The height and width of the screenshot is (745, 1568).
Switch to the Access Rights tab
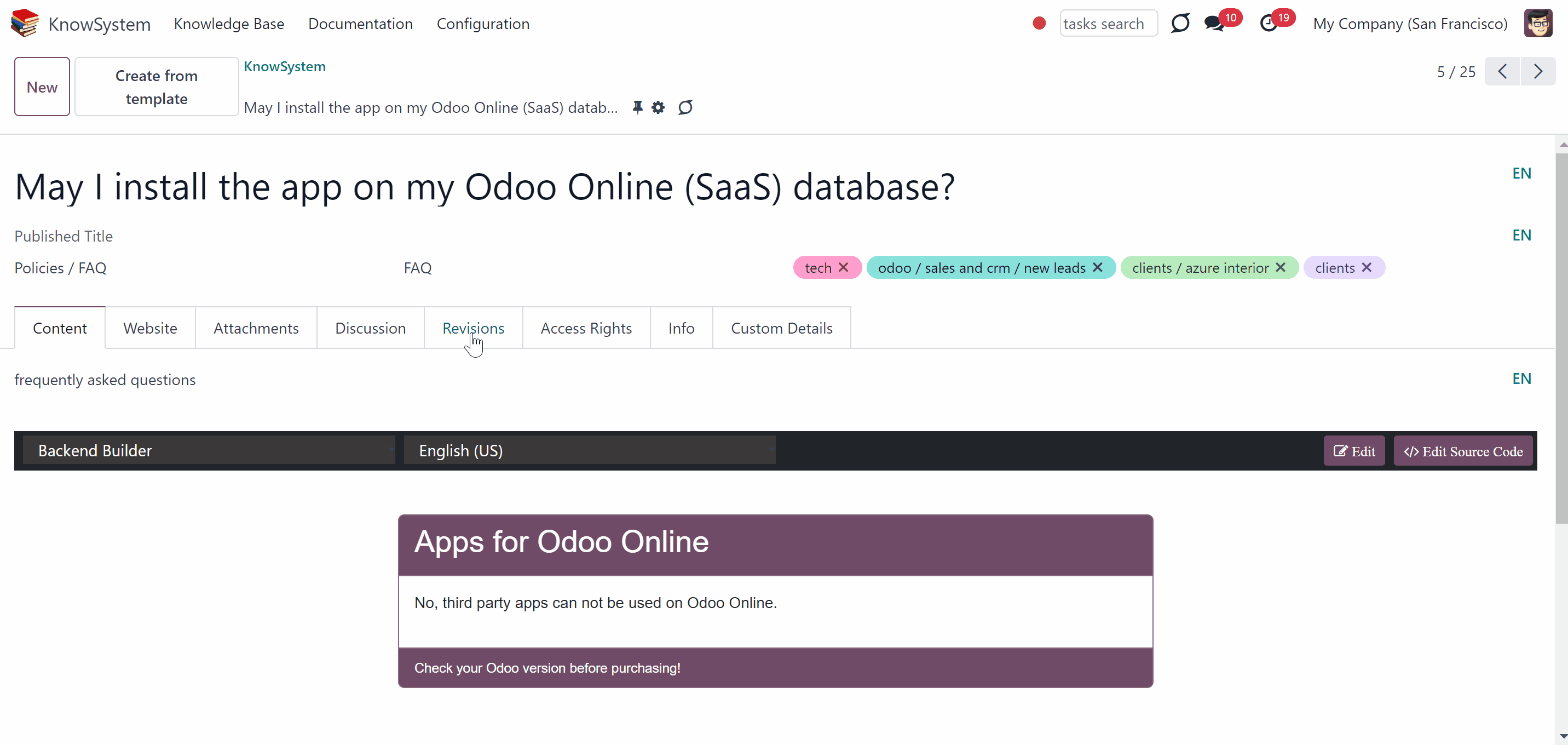pyautogui.click(x=586, y=328)
